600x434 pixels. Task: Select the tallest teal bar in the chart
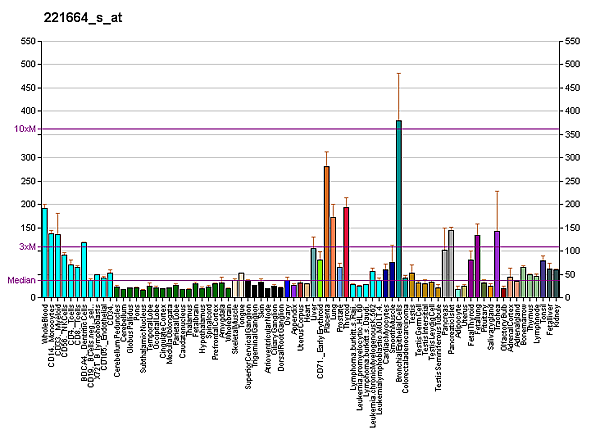click(399, 208)
